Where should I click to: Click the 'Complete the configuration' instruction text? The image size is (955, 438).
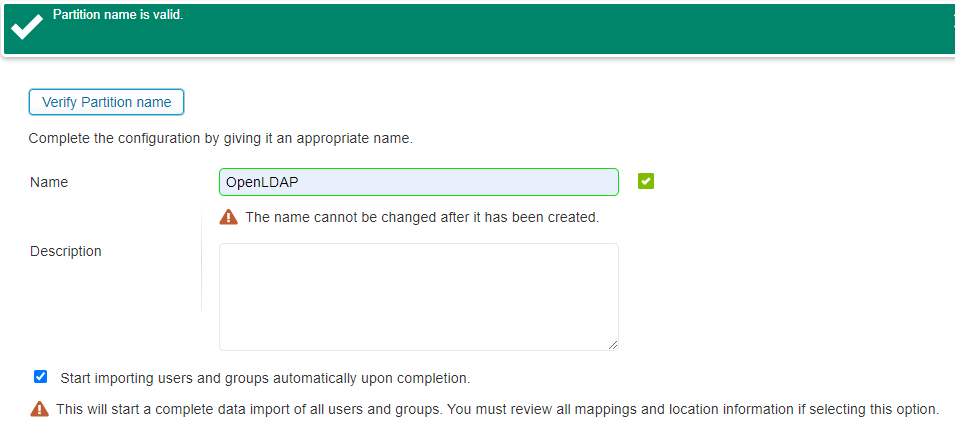tap(220, 138)
